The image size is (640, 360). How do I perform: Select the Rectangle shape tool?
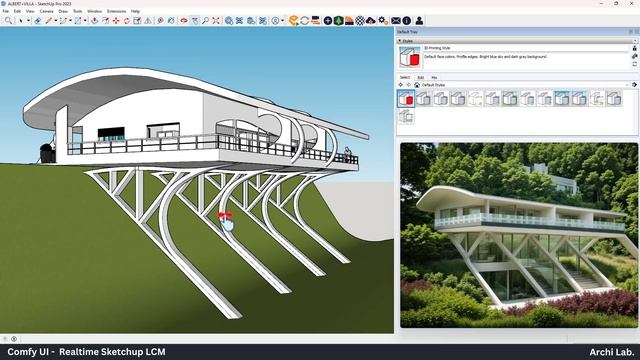click(78, 20)
